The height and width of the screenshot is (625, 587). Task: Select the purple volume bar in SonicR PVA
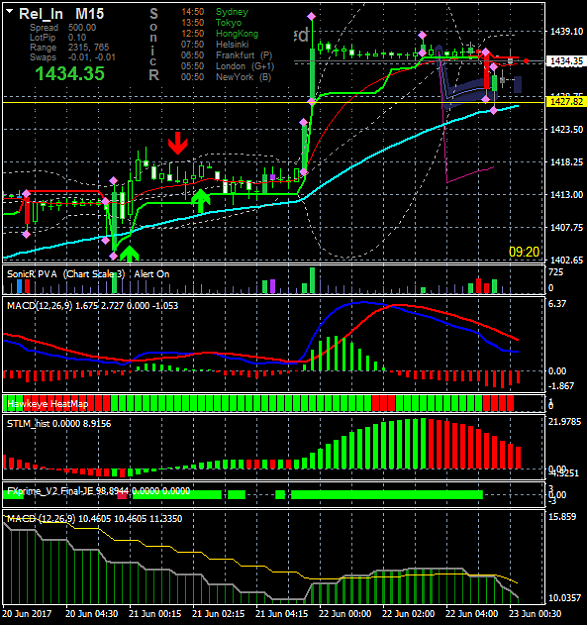(x=273, y=286)
